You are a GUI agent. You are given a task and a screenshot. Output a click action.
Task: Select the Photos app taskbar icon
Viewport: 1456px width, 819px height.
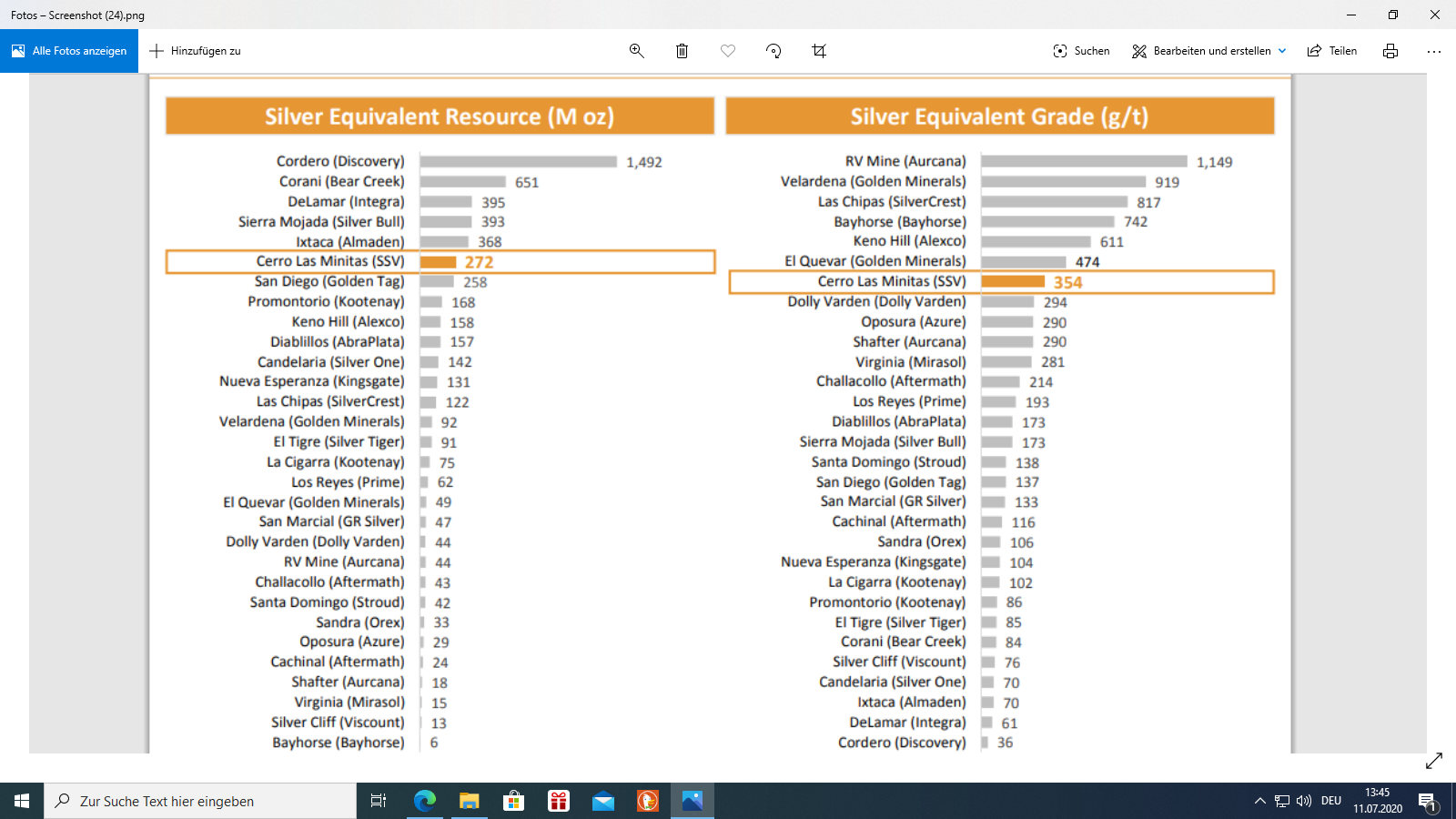(692, 801)
